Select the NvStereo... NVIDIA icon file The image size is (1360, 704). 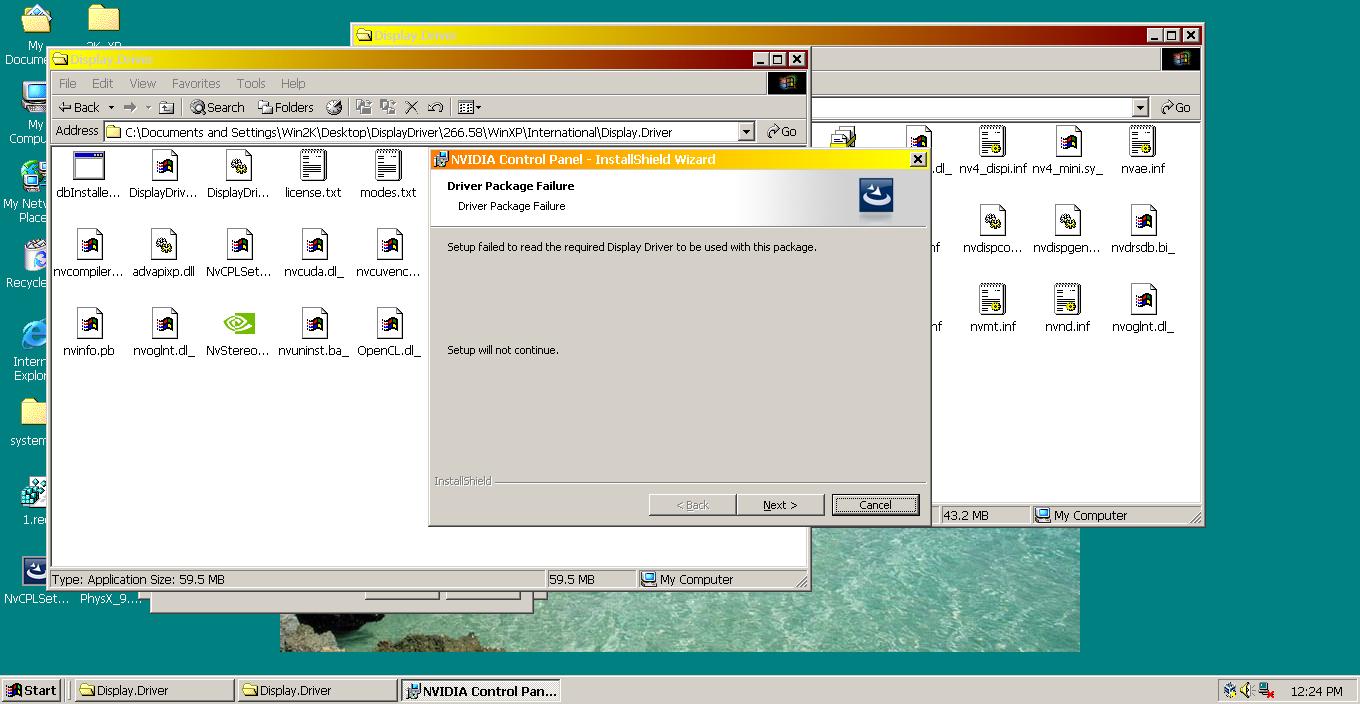pos(238,333)
